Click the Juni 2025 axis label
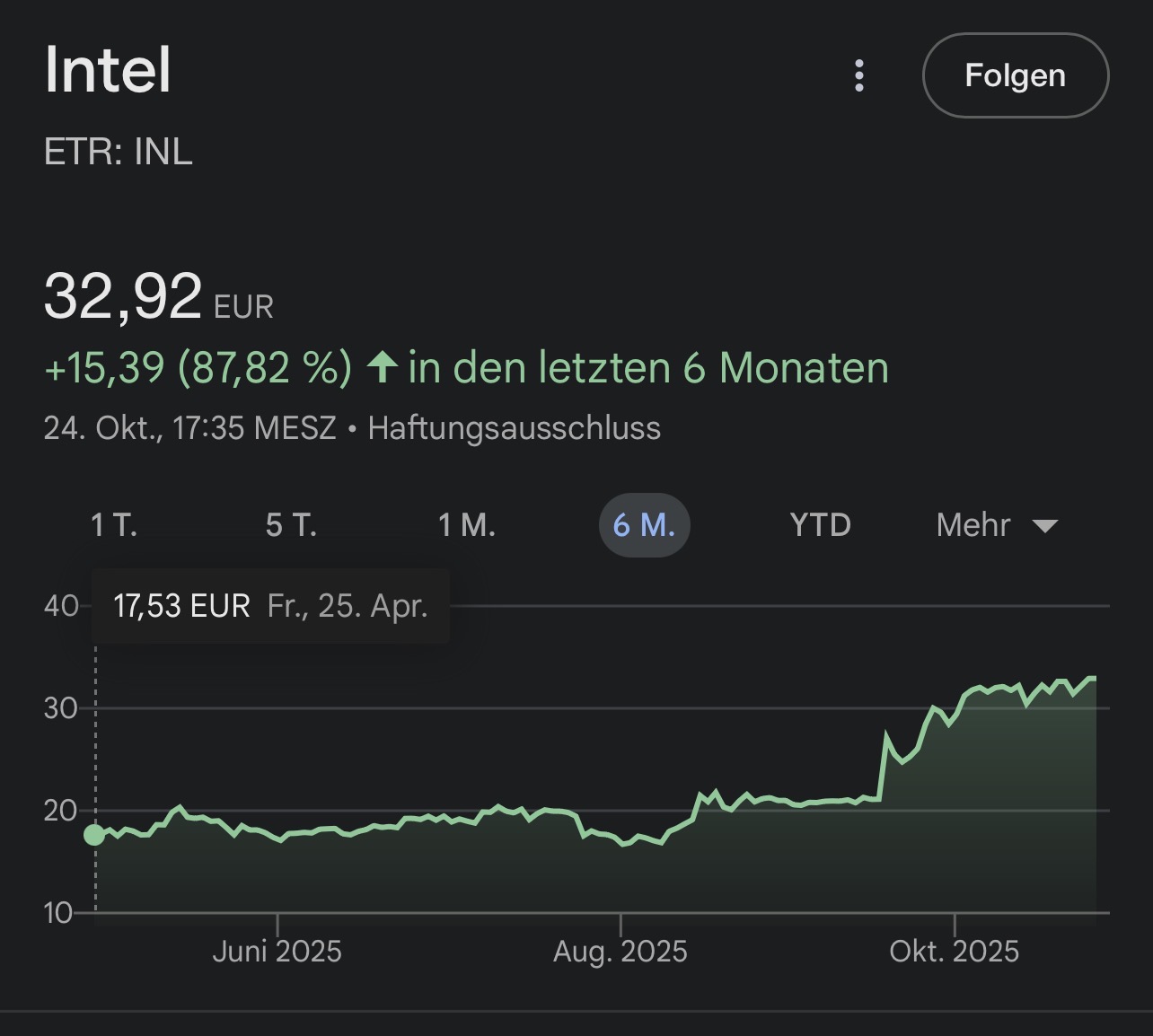The image size is (1153, 1036). point(277,952)
